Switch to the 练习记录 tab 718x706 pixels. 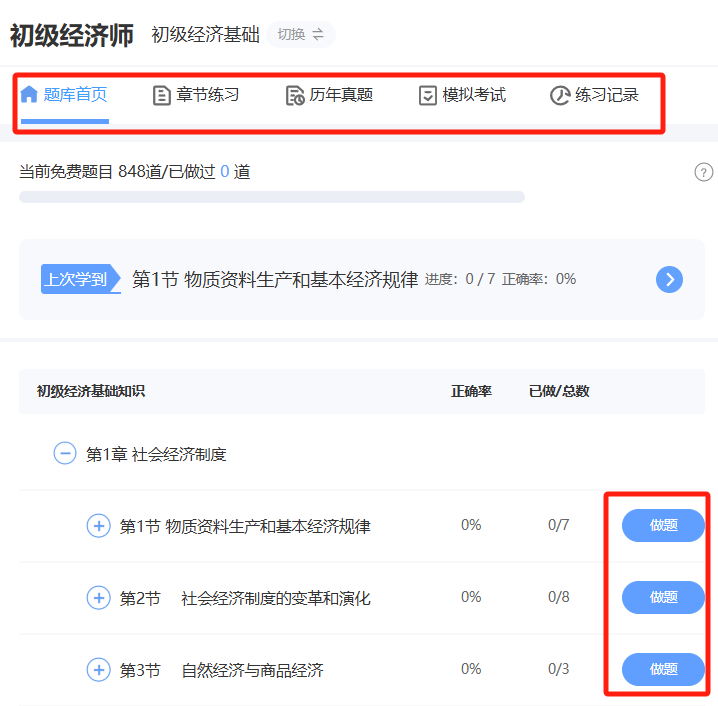pyautogui.click(x=594, y=95)
